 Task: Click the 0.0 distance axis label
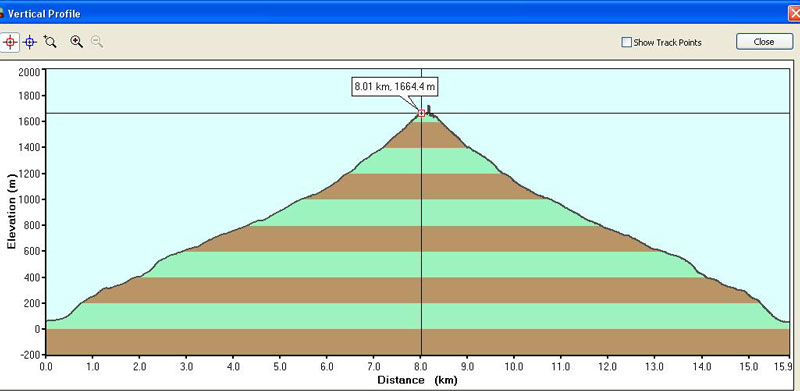click(x=46, y=366)
